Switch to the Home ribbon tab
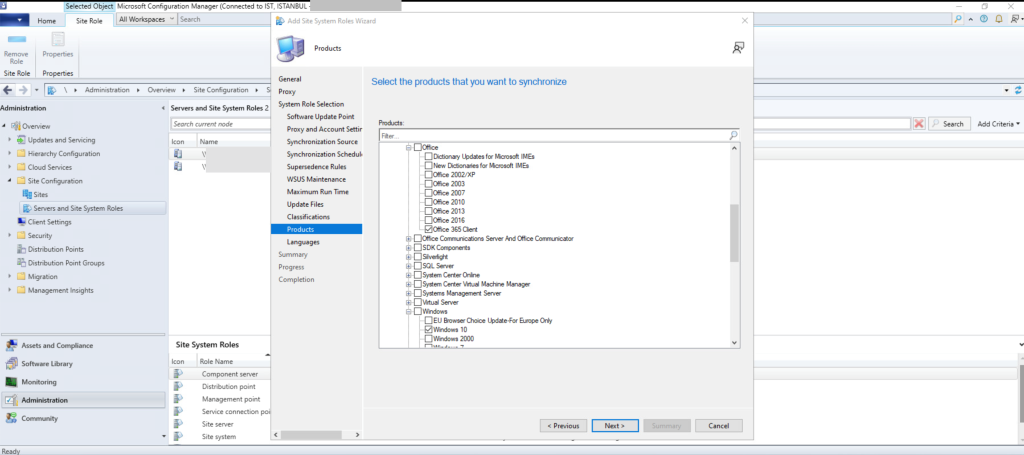This screenshot has width=1024, height=455. tap(46, 20)
